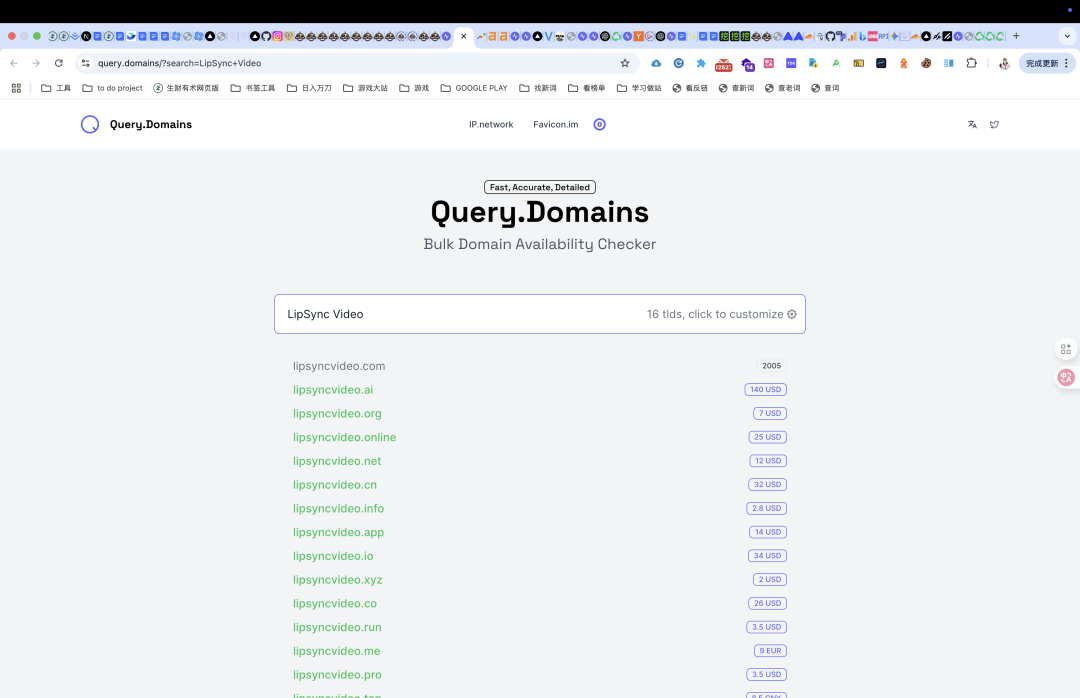The image size is (1080, 698).
Task: Click the blue puzzle-piece extension icon
Action: pos(700,63)
